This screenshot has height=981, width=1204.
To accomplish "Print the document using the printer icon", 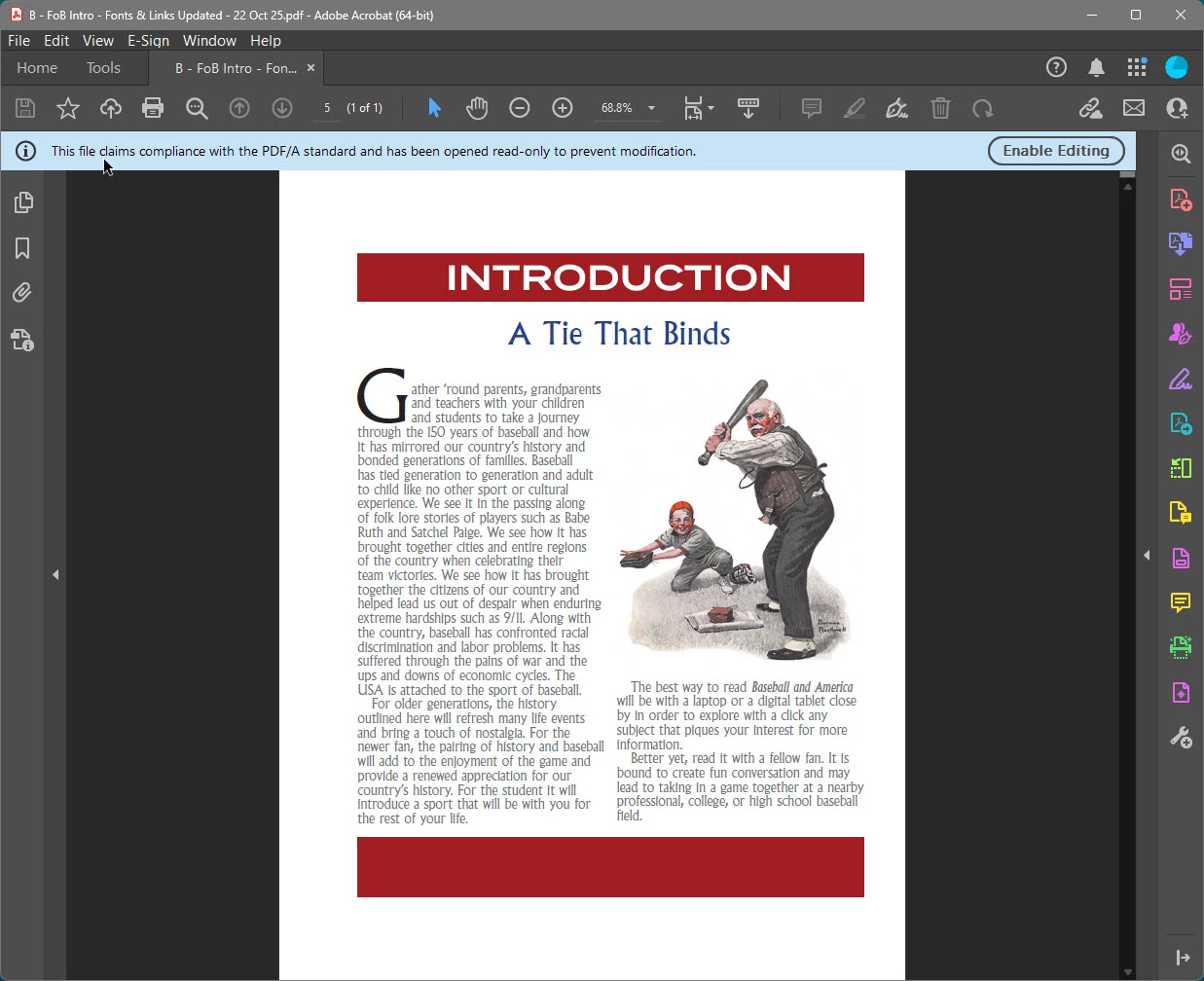I will click(x=153, y=108).
